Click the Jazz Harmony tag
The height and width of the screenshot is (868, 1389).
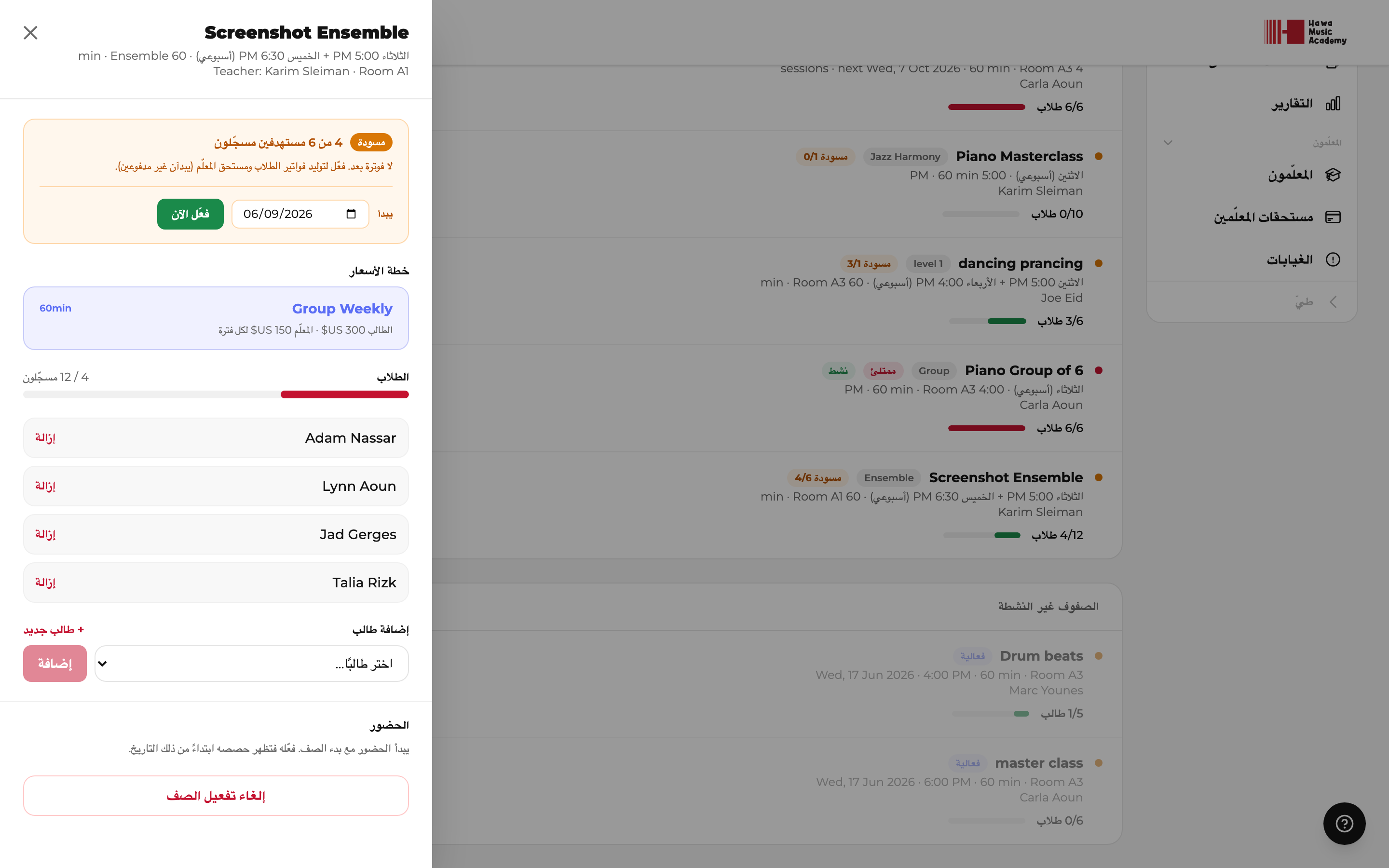(x=905, y=157)
